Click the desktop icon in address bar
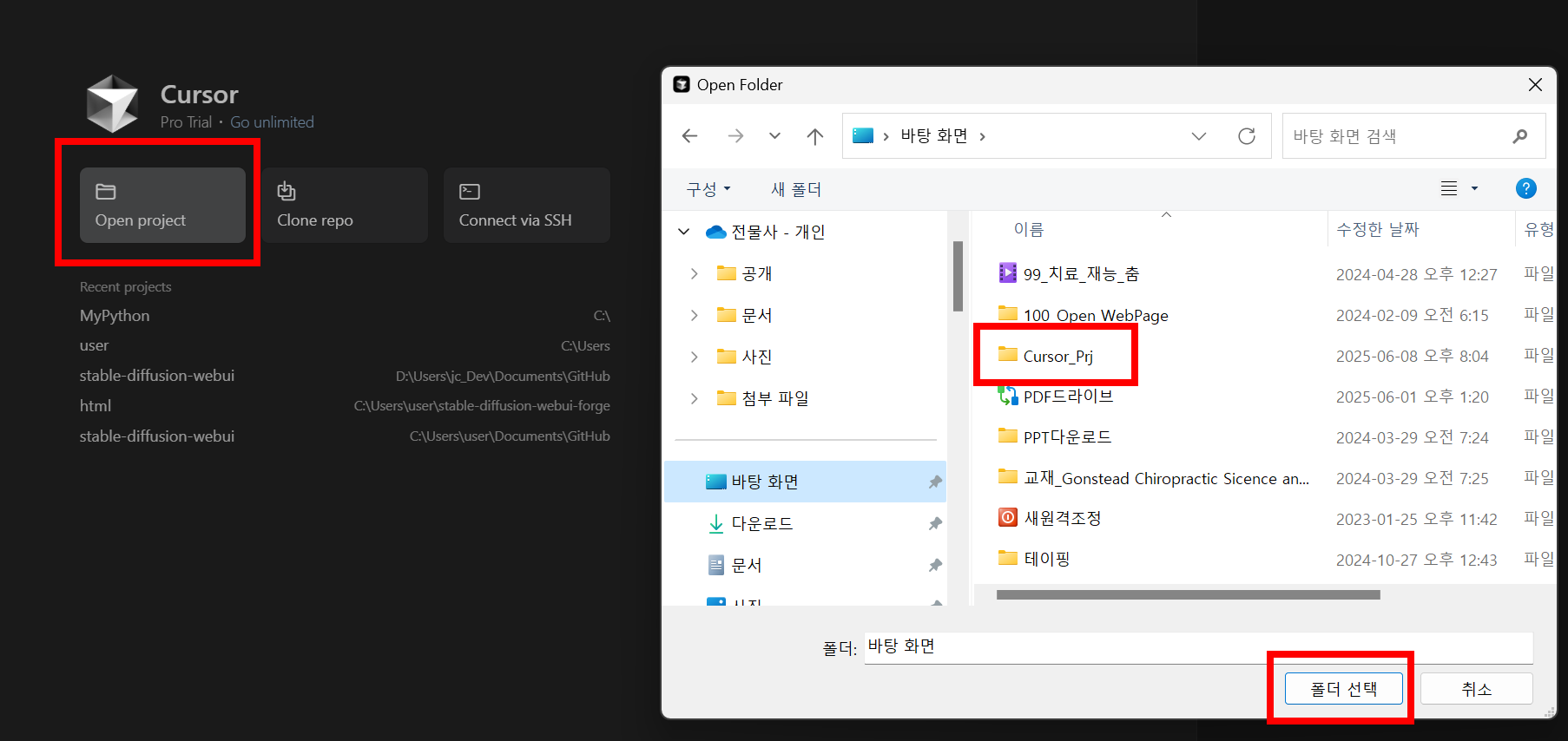The height and width of the screenshot is (741, 1568). click(x=863, y=136)
